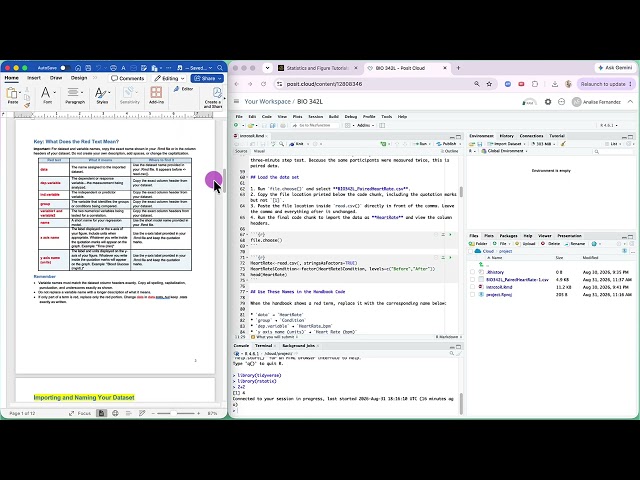Open the search magnifier in Word title bar

220,68
